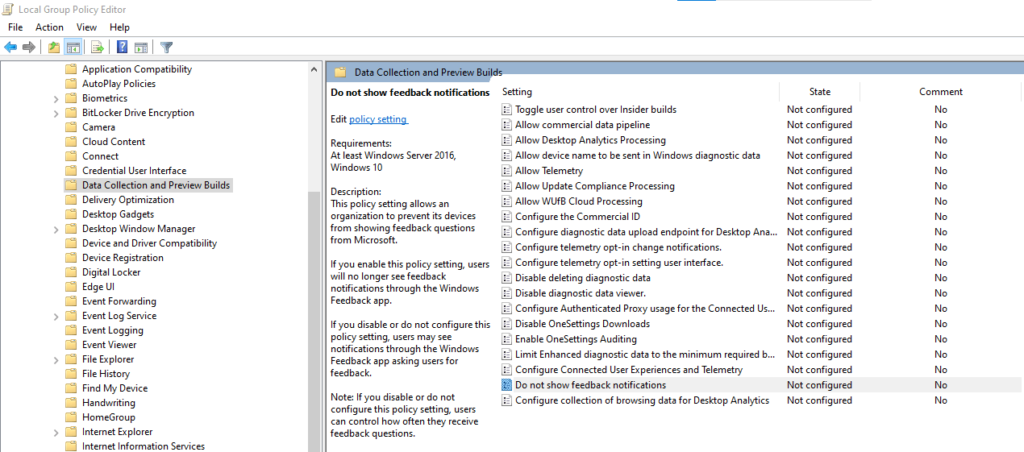
Task: Click icon beside Allow WUfB Cloud Processing
Action: [x=506, y=201]
